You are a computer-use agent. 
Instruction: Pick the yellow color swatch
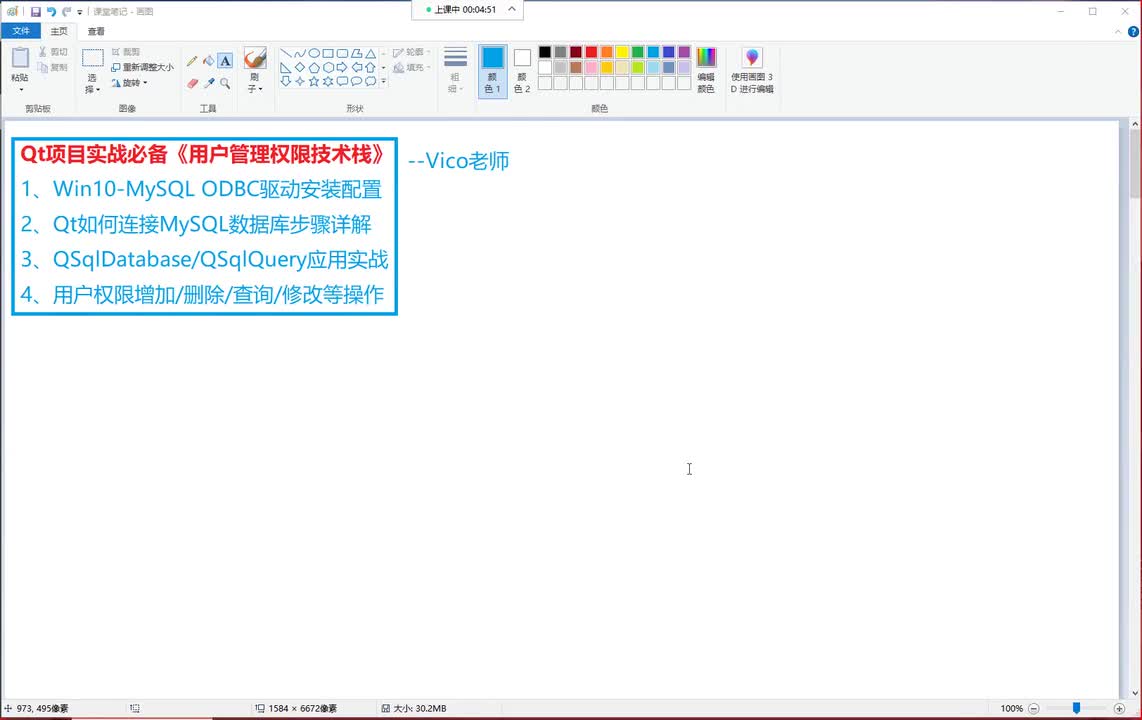622,52
